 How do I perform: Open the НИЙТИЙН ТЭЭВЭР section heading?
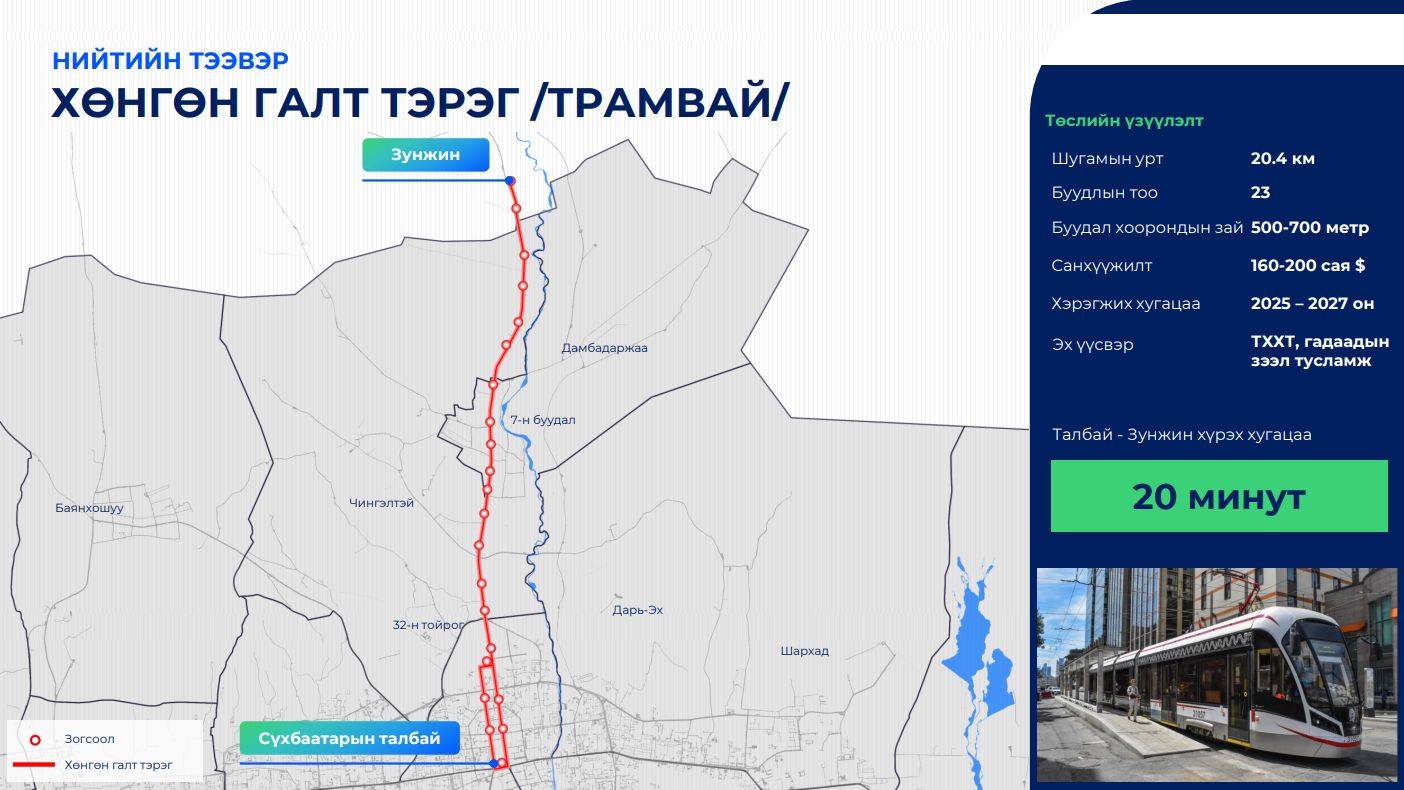point(170,60)
